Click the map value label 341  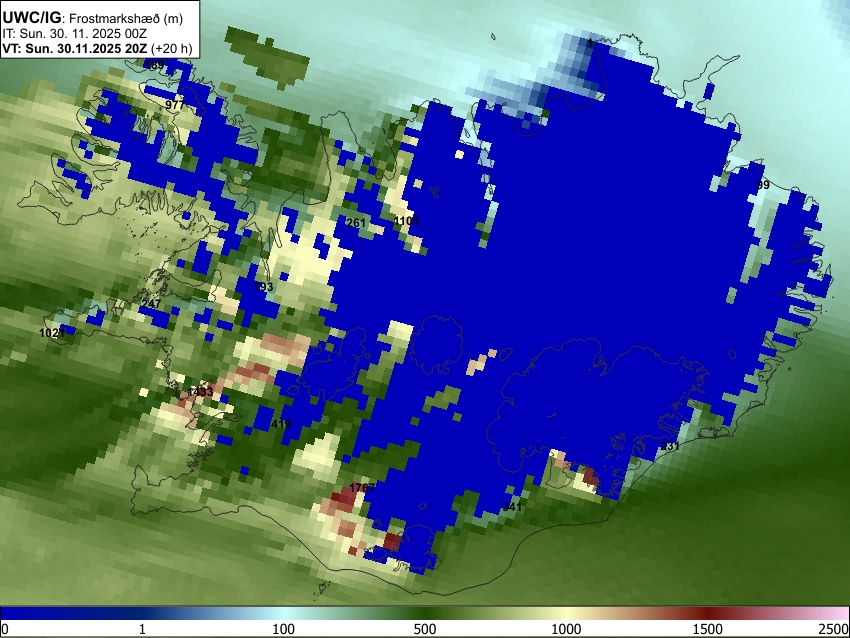(512, 507)
